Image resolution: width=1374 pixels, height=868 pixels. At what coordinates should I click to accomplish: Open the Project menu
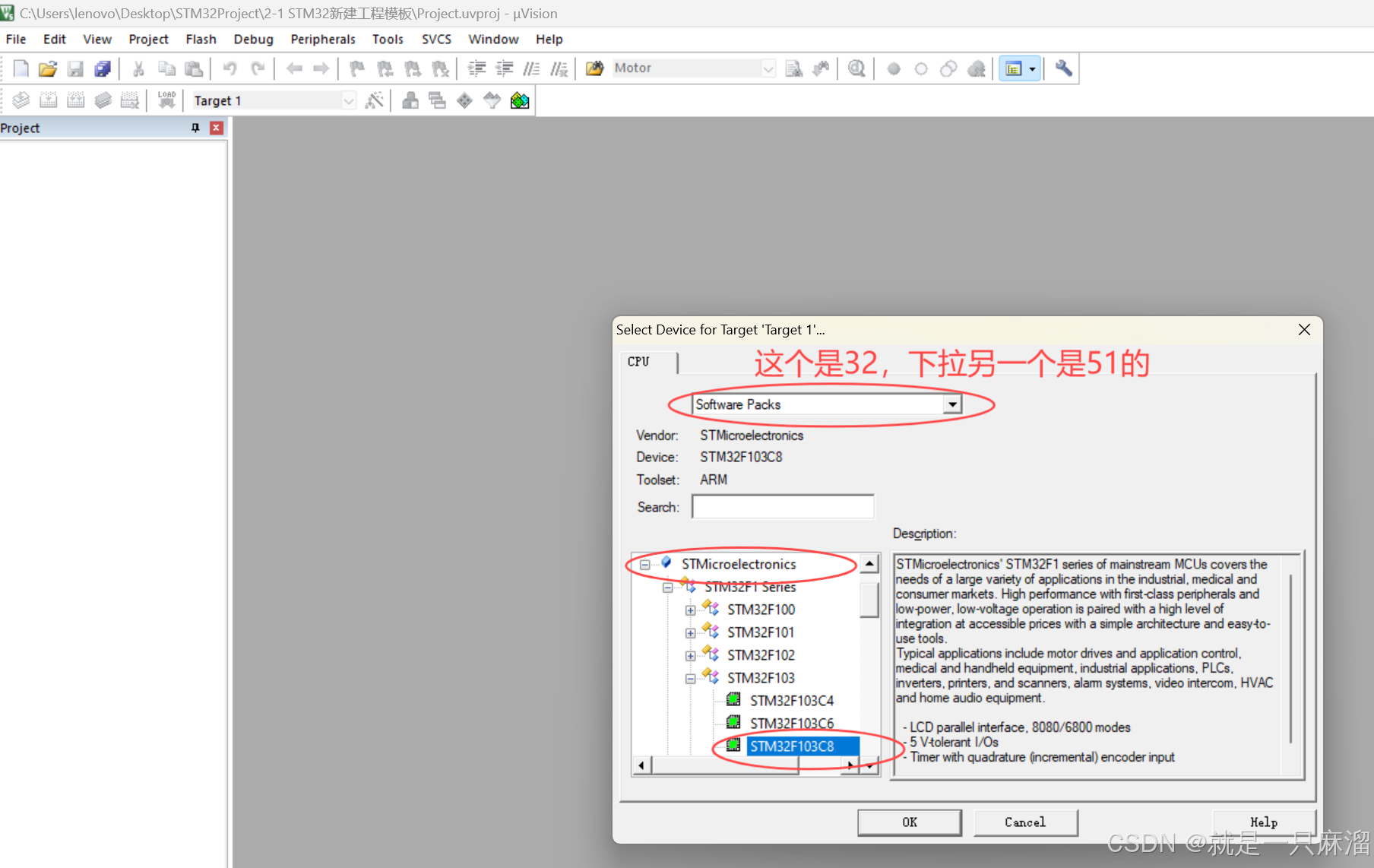click(x=148, y=40)
